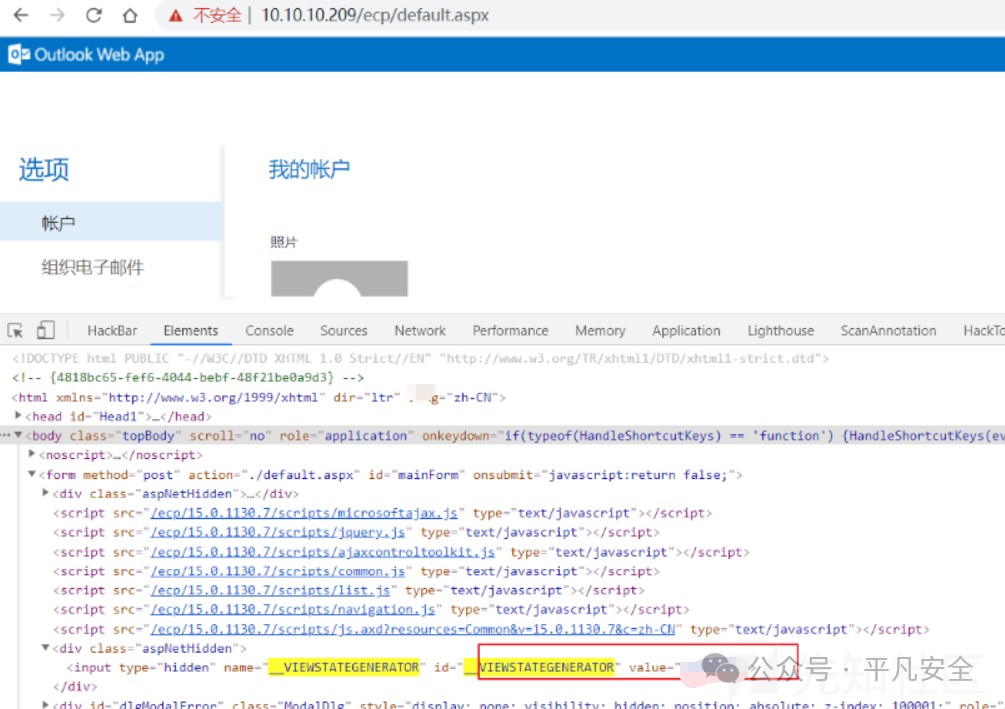Click the Outlook Web App logo icon
This screenshot has height=709, width=1005.
(x=19, y=54)
